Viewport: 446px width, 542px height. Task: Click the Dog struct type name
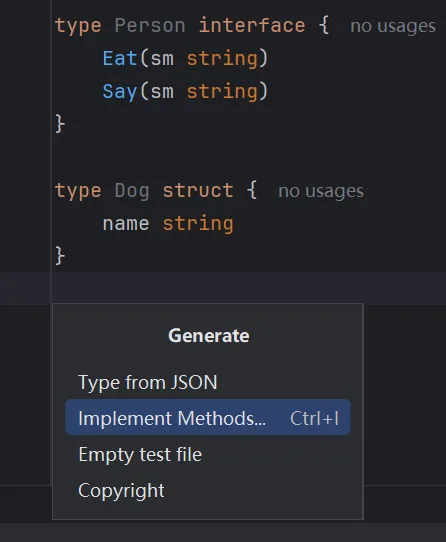pos(132,191)
